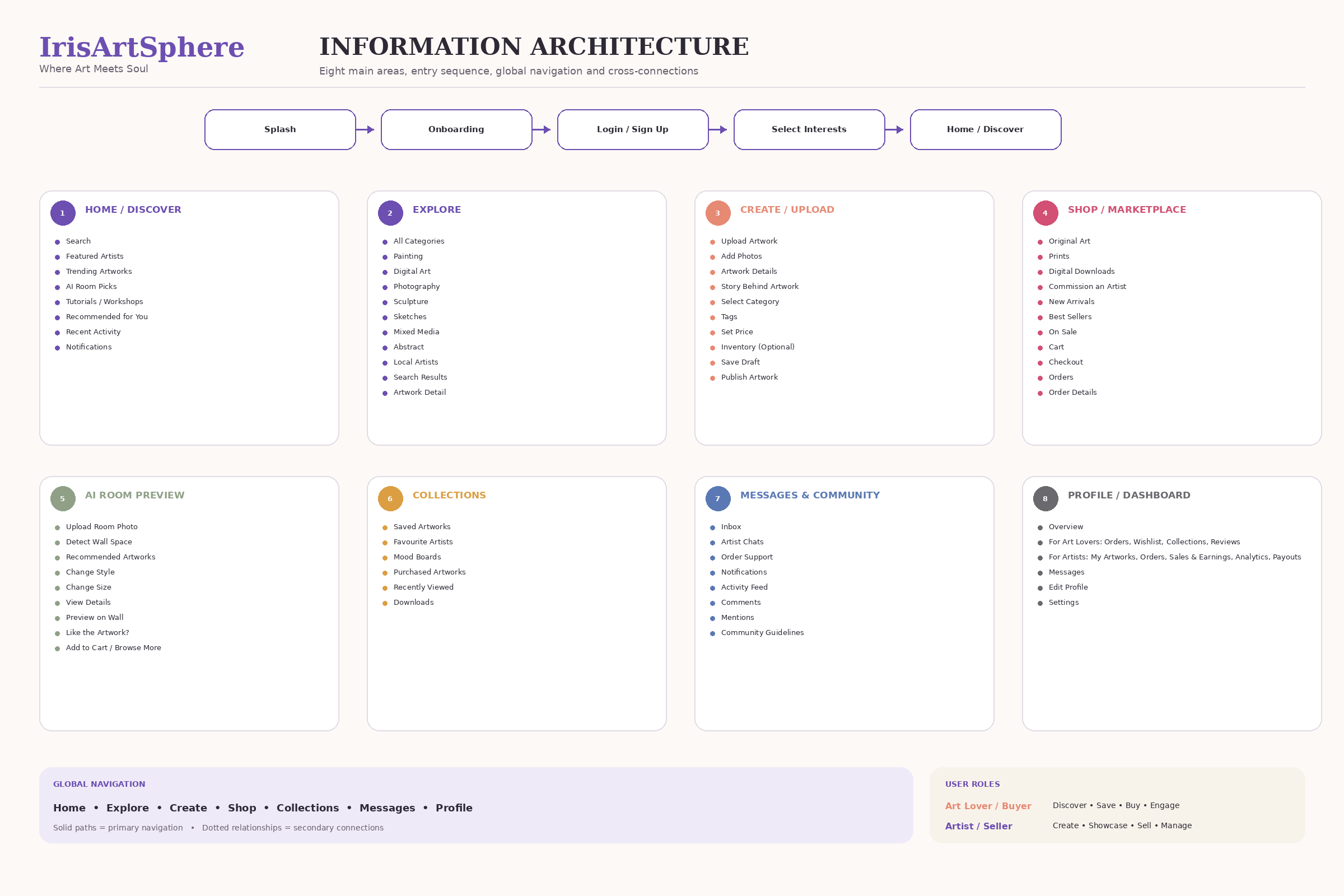Viewport: 1344px width, 896px height.
Task: Choose Profile in the global navigation
Action: coord(454,808)
